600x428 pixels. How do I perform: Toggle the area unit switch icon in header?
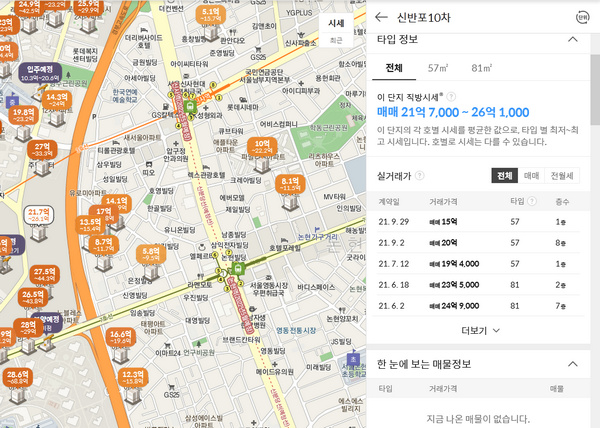(x=582, y=18)
